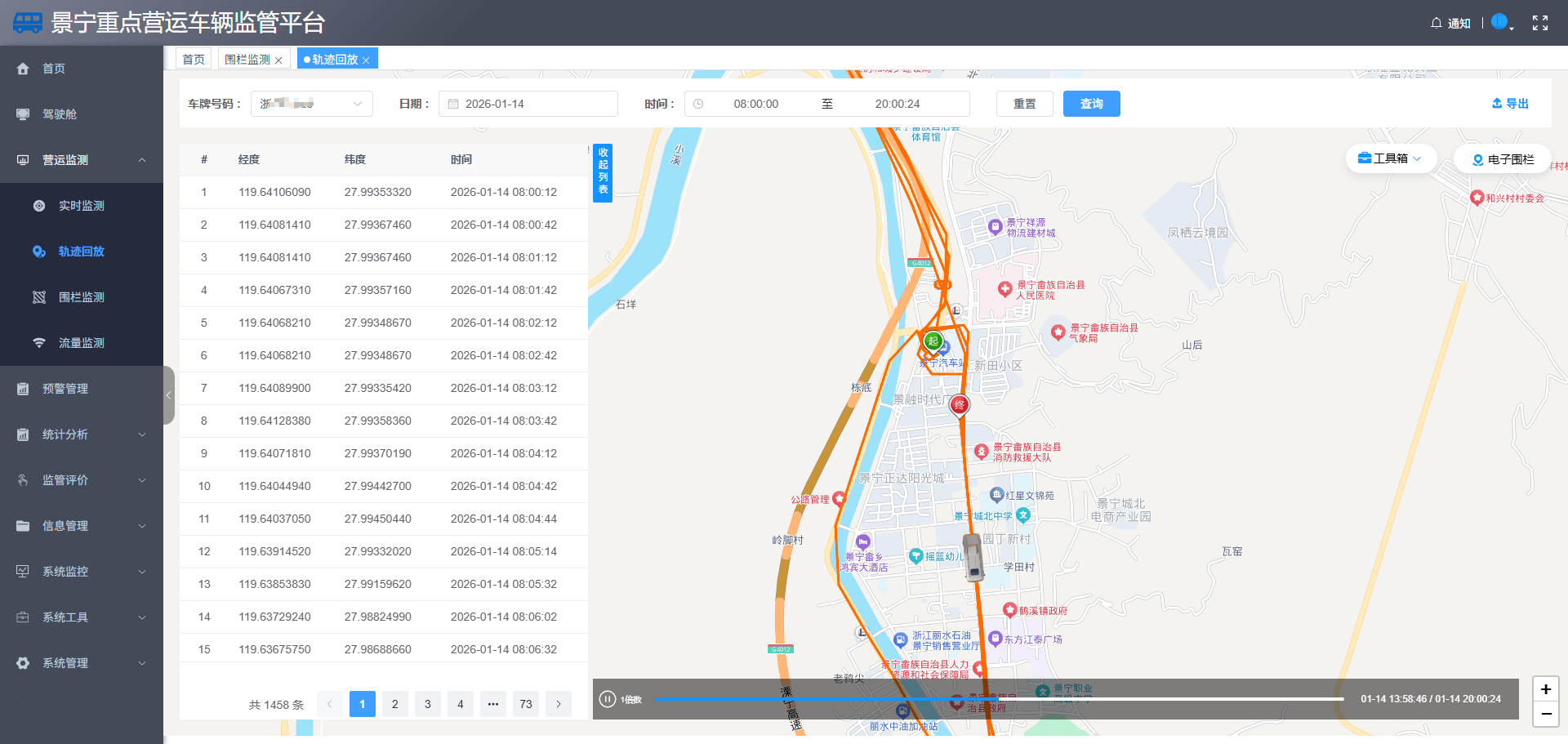Viewport: 1568px width, 744px height.
Task: Click the 重置 button
Action: 1024,104
